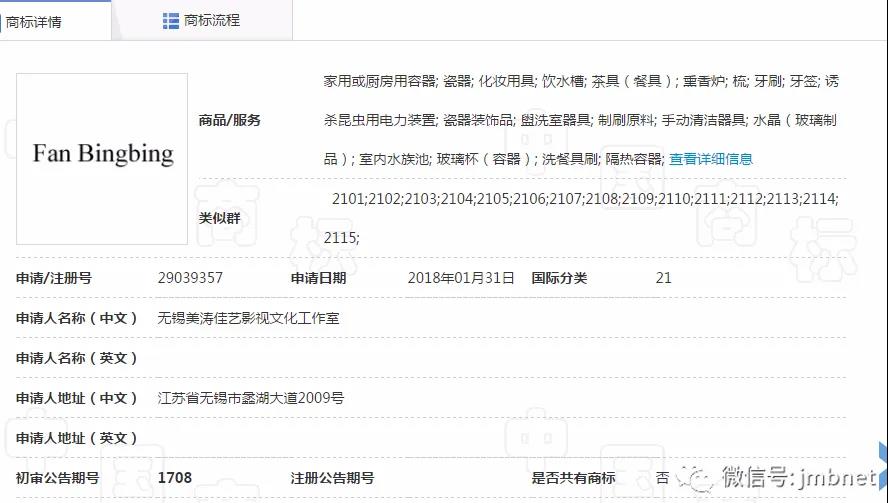The image size is (888, 503).
Task: Open the 商标流程 tab
Action: (202, 21)
